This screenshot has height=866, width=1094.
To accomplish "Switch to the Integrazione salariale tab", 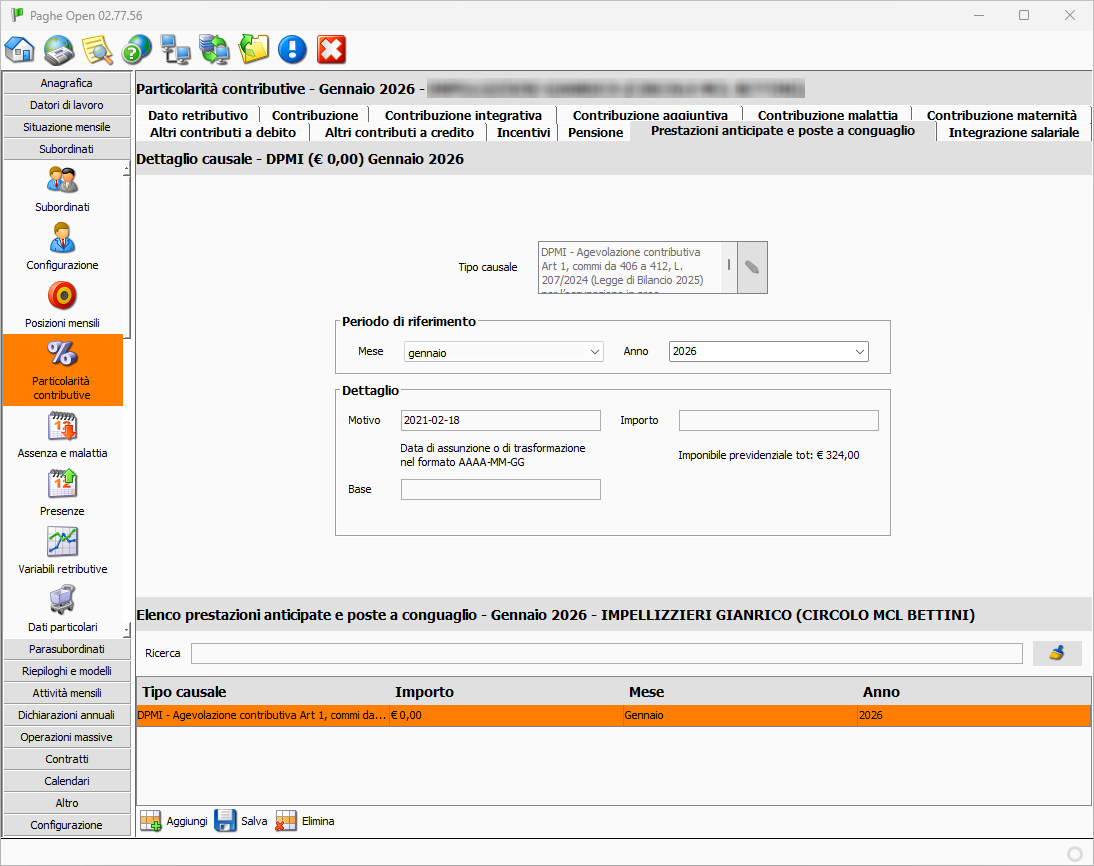I will pyautogui.click(x=1013, y=132).
